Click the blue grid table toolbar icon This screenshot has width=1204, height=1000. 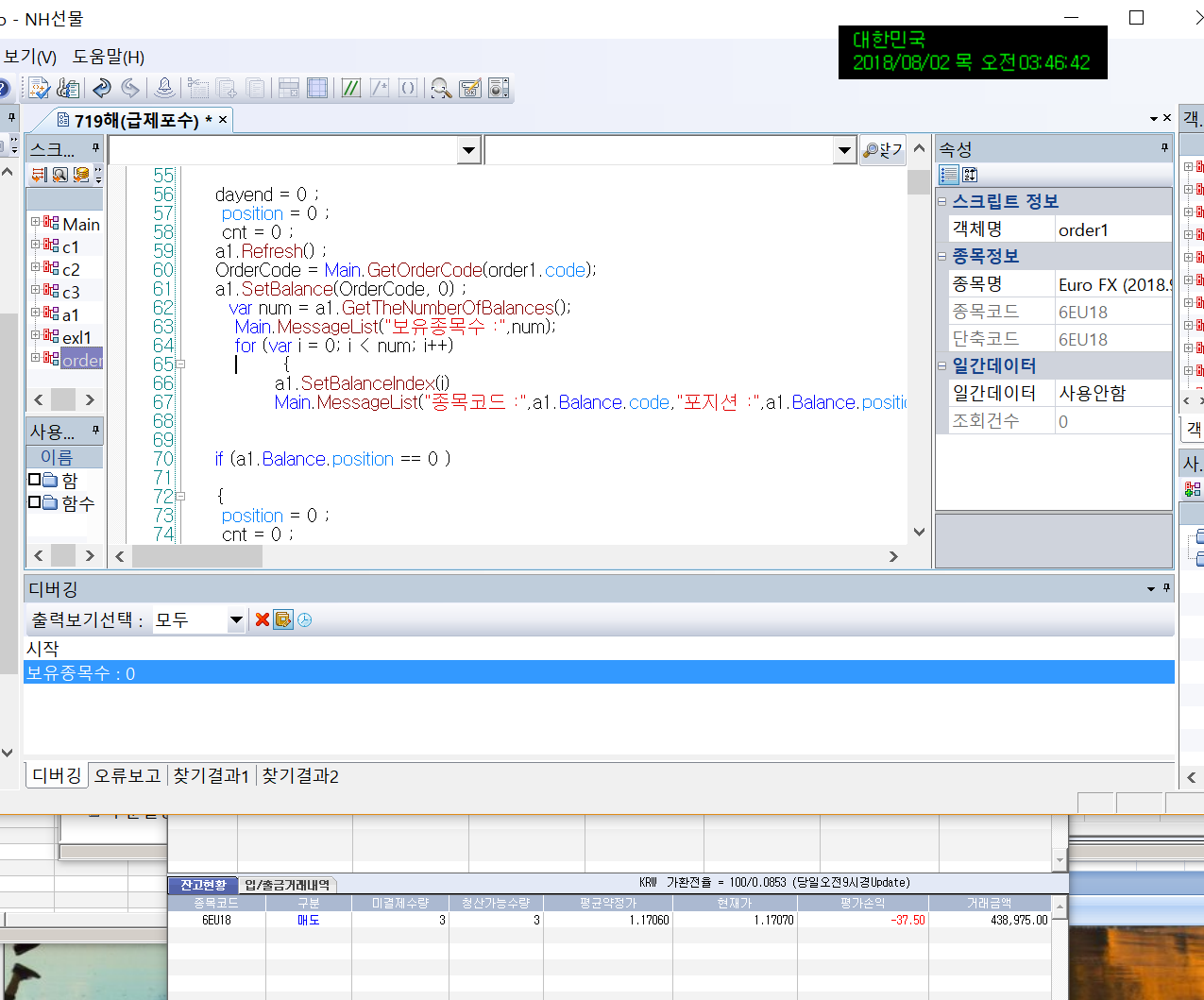click(x=317, y=88)
